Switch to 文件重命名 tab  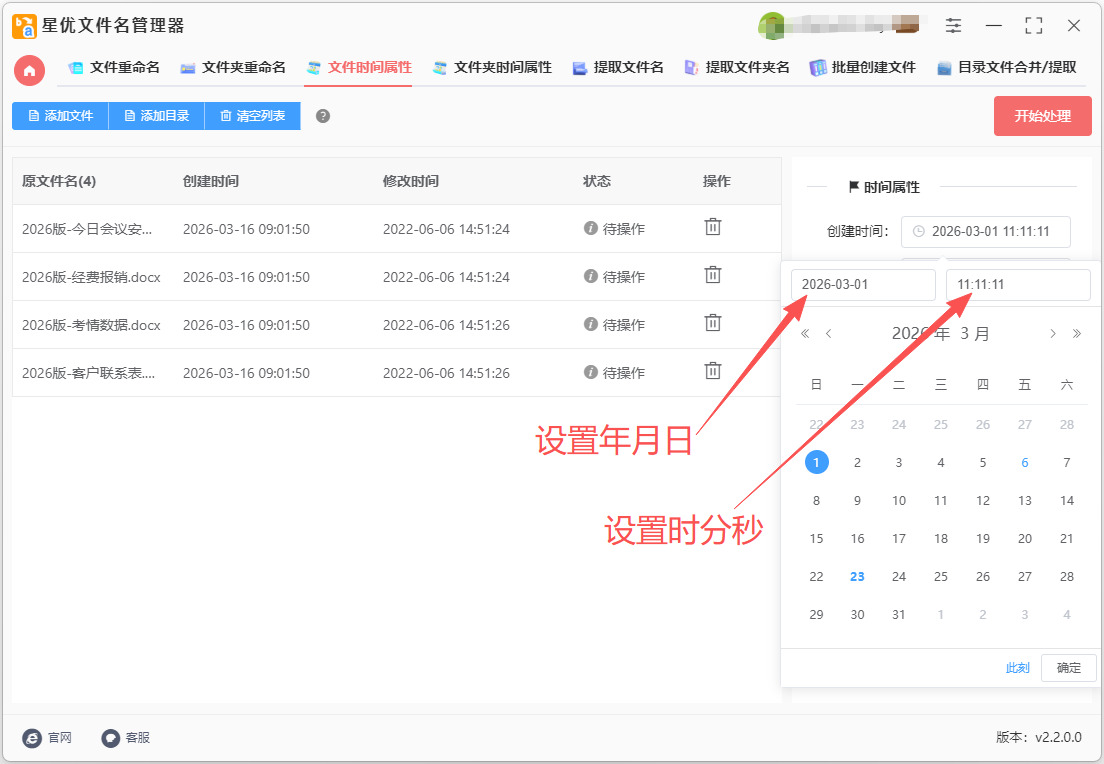coord(113,68)
